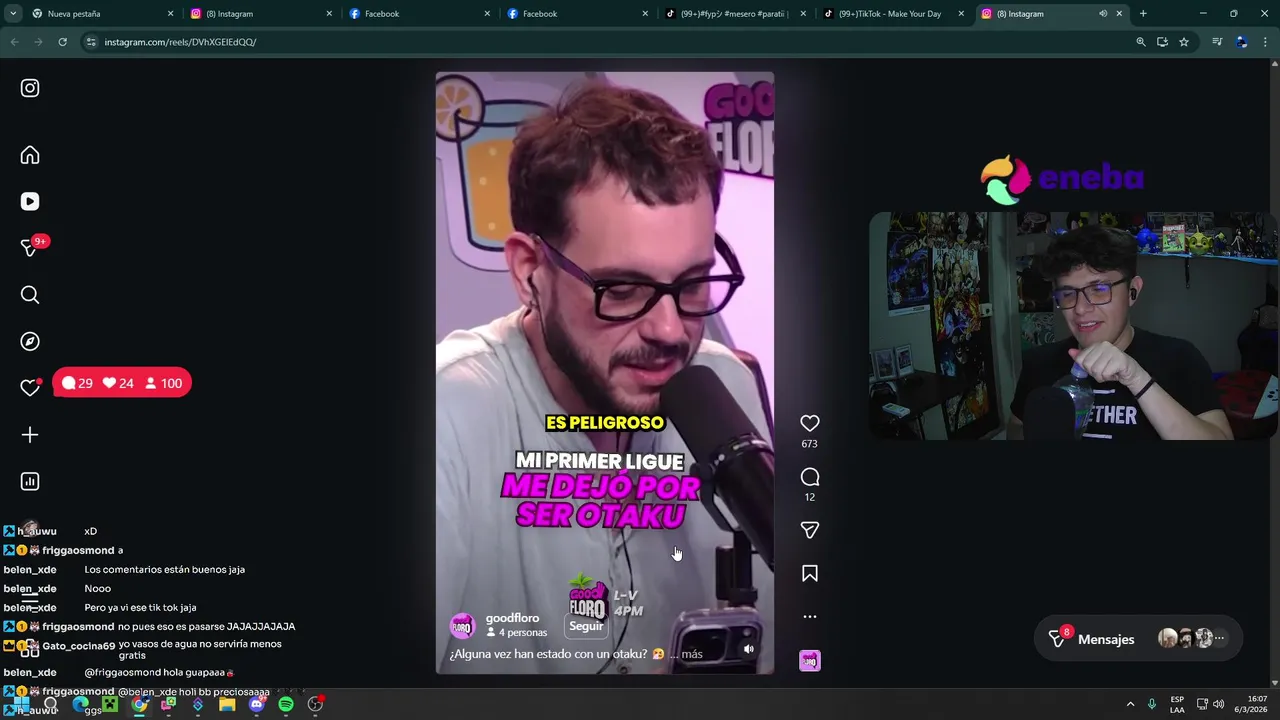Screen dimensions: 1280x720
Task: Click comment count '12'
Action: coord(810,497)
